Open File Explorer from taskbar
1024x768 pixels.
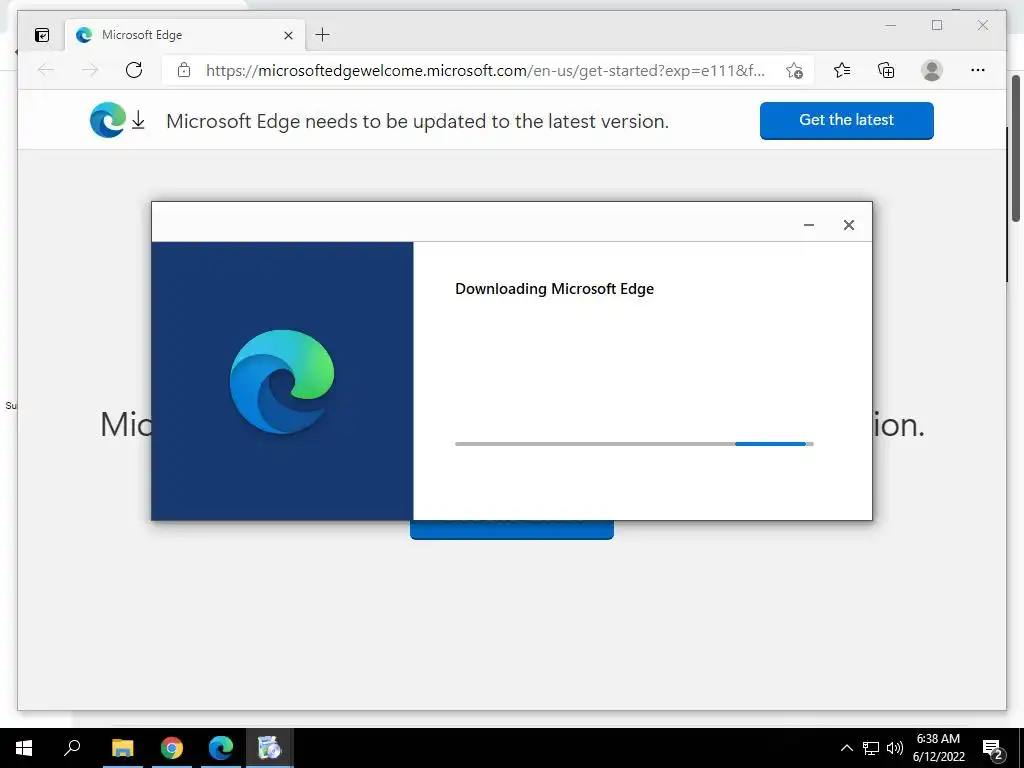122,748
